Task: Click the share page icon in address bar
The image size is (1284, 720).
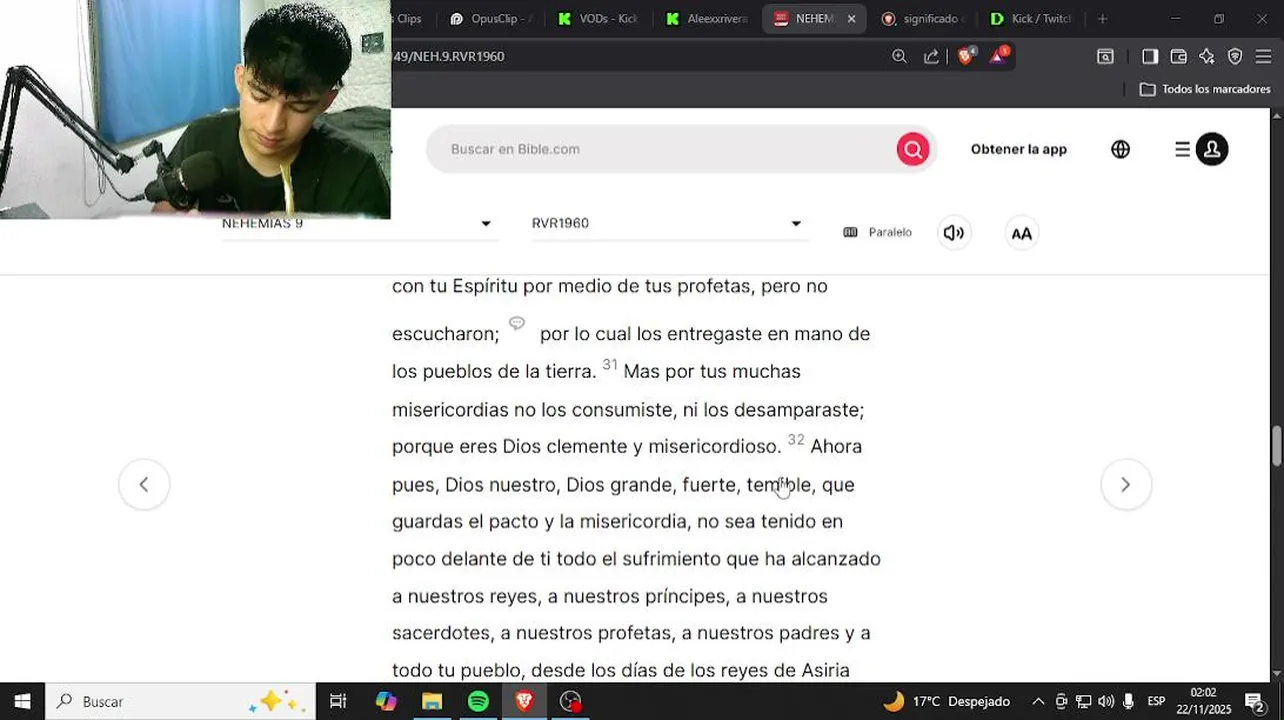Action: pyautogui.click(x=931, y=56)
